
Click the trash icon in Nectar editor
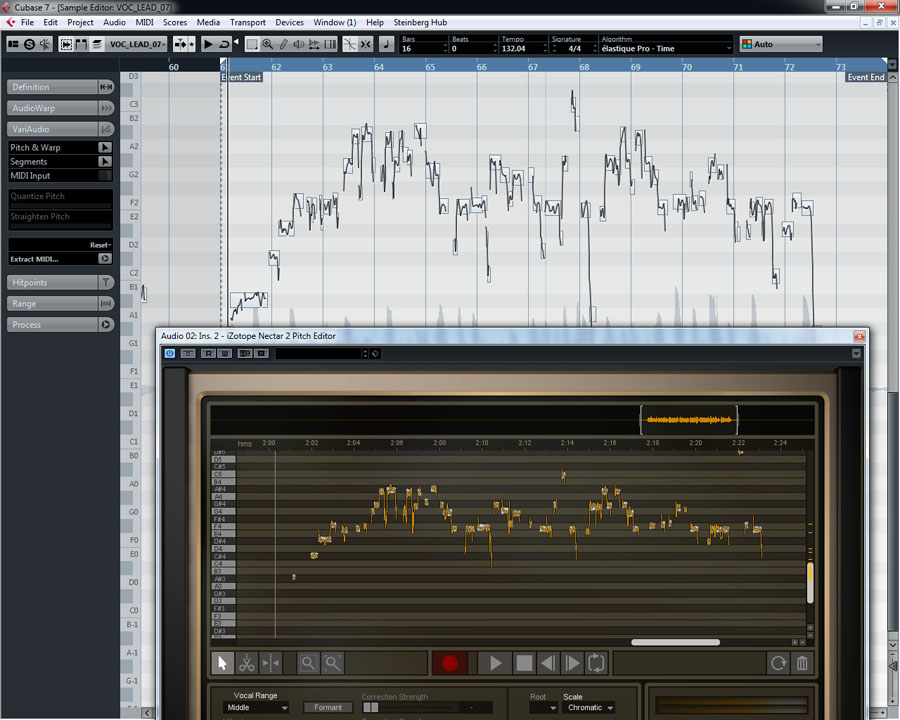801,663
